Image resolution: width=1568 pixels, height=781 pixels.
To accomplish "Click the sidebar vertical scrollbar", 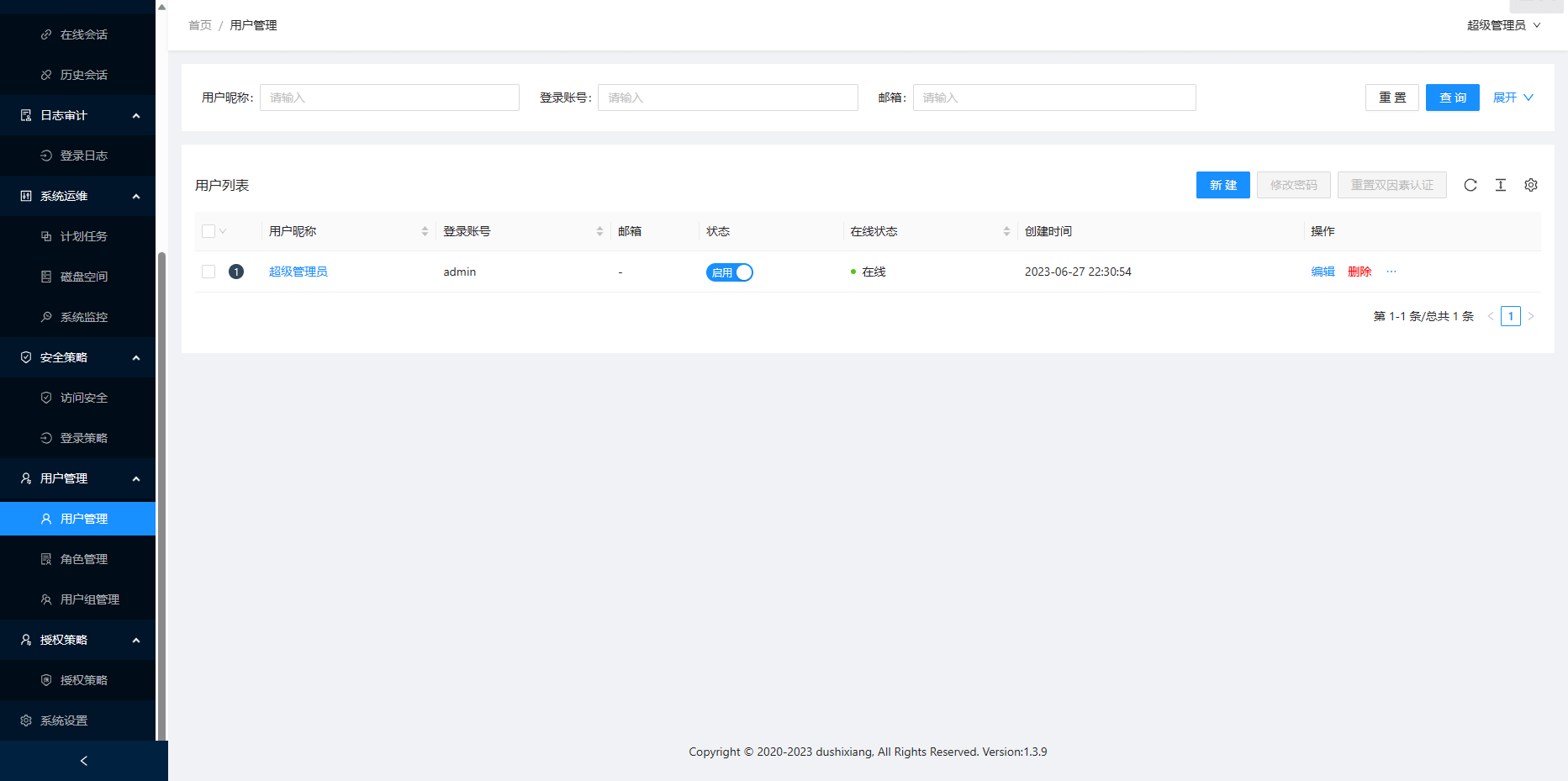I will click(x=161, y=496).
